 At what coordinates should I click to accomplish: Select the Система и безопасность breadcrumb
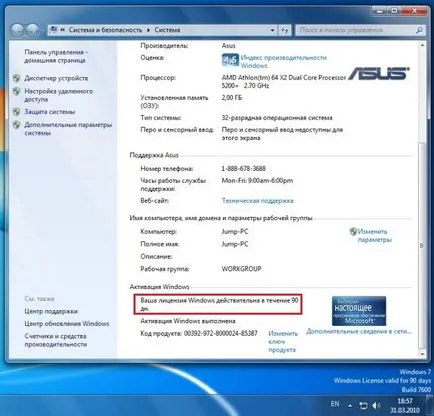pyautogui.click(x=105, y=30)
